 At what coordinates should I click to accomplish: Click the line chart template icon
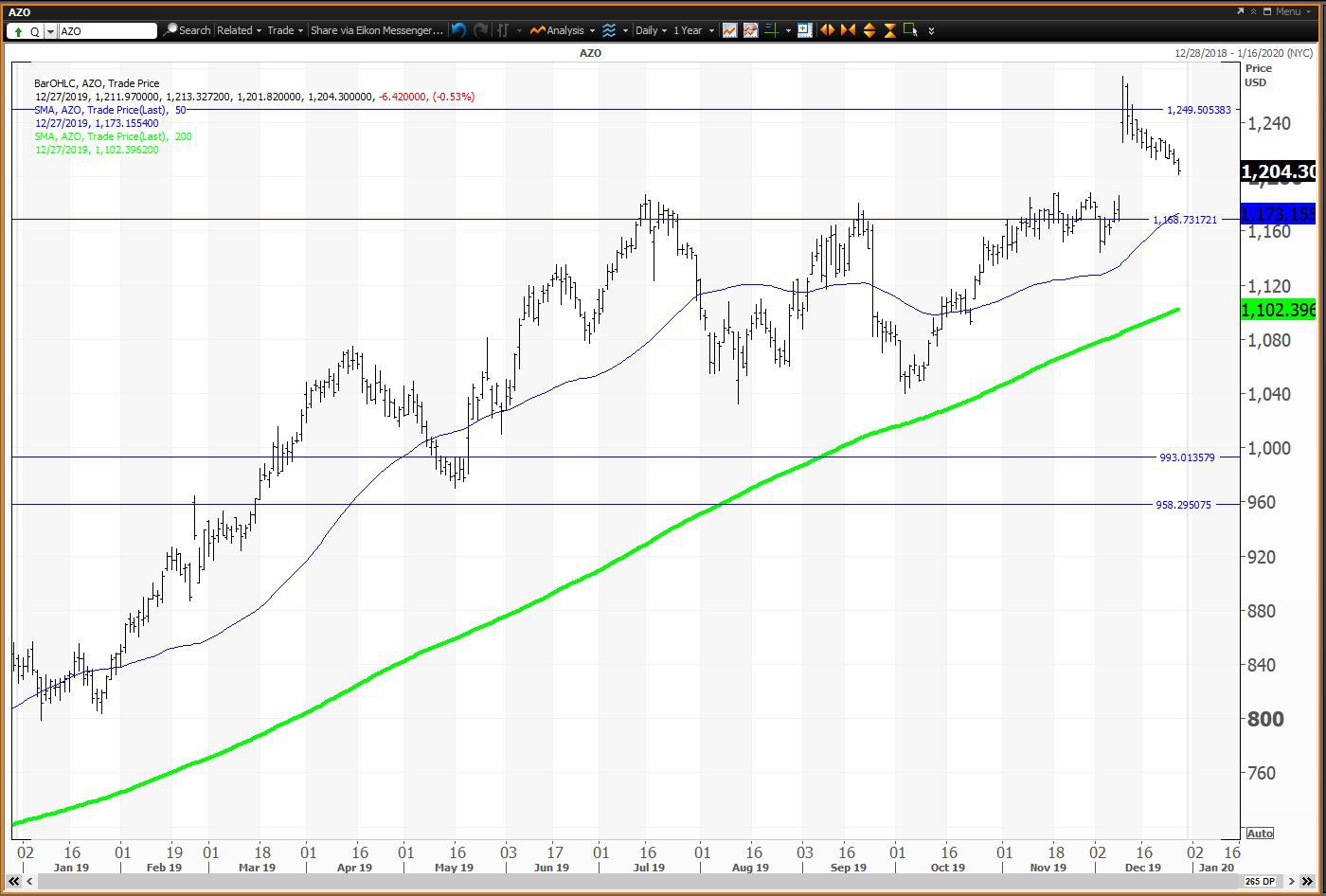729,30
